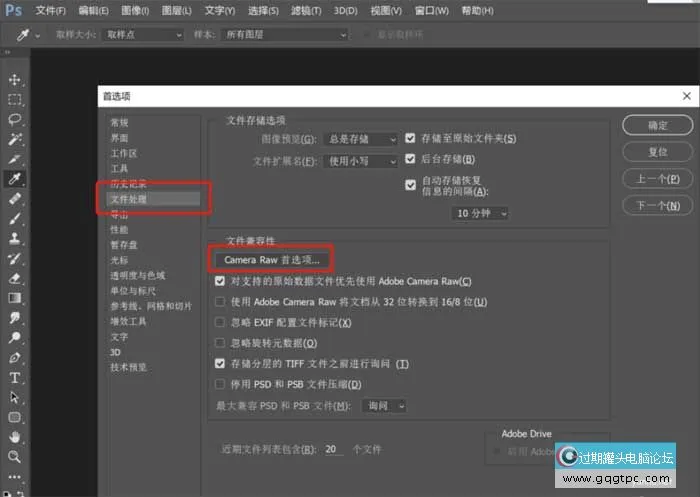Select the Hand tool
Viewport: 700px width, 497px height.
click(x=15, y=437)
